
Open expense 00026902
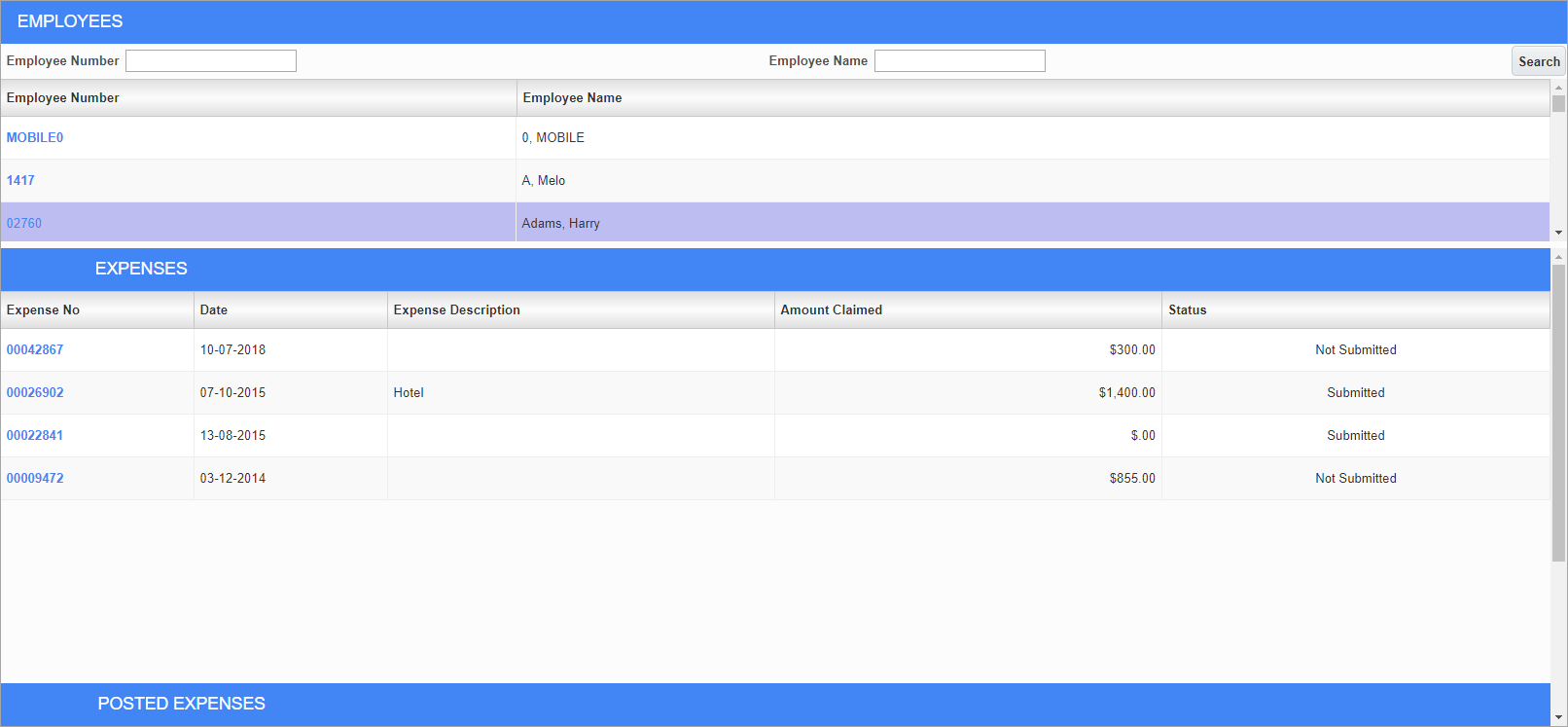click(x=35, y=393)
